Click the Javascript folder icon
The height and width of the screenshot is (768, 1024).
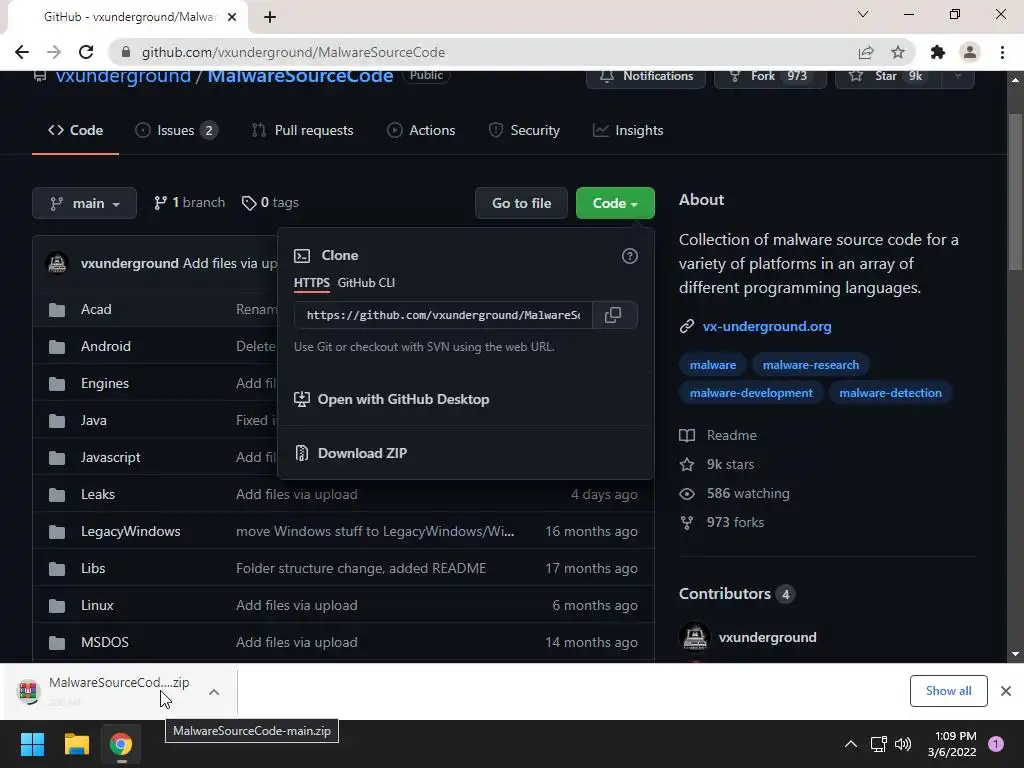(57, 458)
